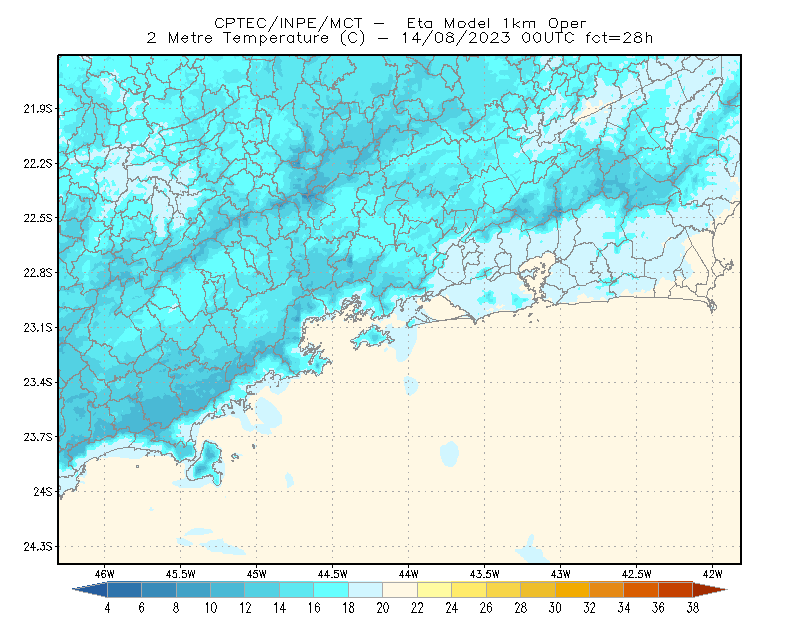
Task: Click the '43.5W' longitude label
Action: tap(485, 574)
